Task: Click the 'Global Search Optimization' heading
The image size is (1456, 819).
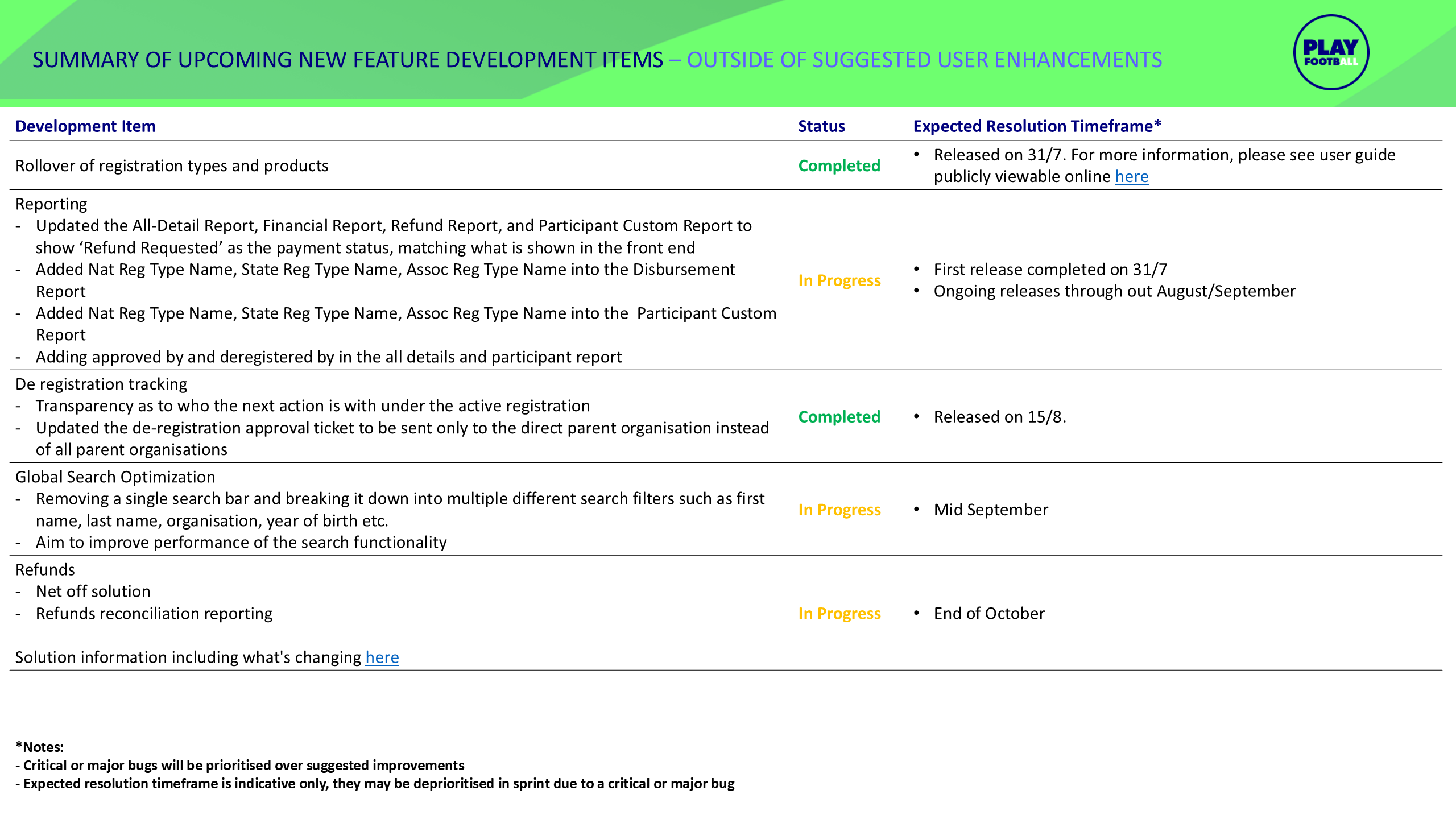Action: 115,477
